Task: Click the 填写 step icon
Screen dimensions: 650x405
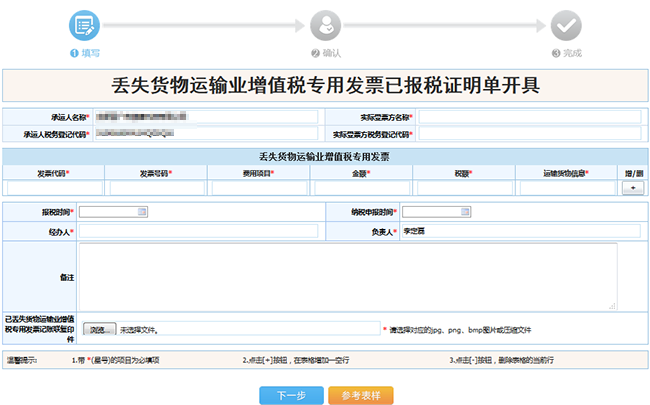Action: tap(85, 26)
